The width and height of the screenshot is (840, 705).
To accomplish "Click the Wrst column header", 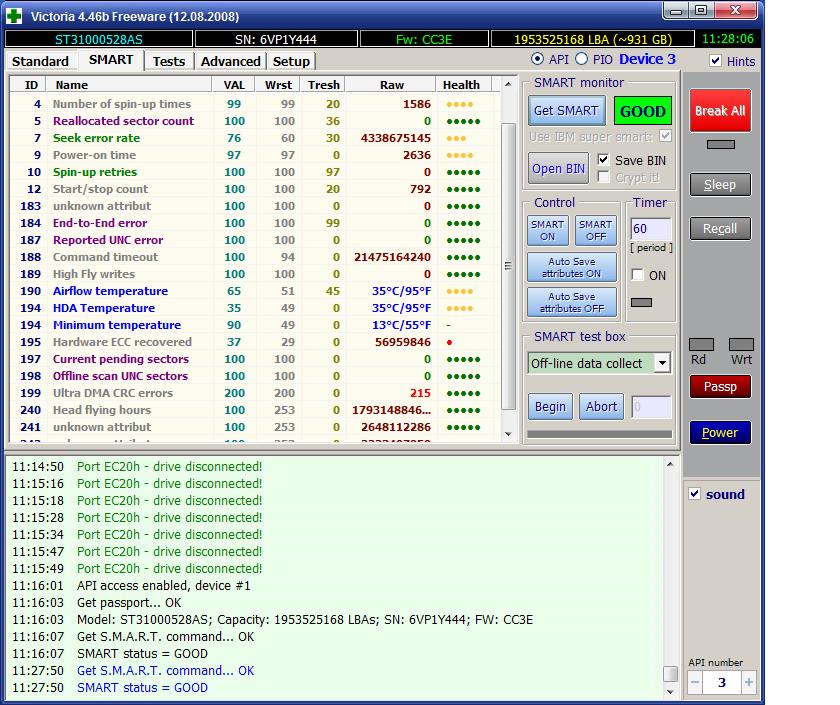I will [279, 85].
